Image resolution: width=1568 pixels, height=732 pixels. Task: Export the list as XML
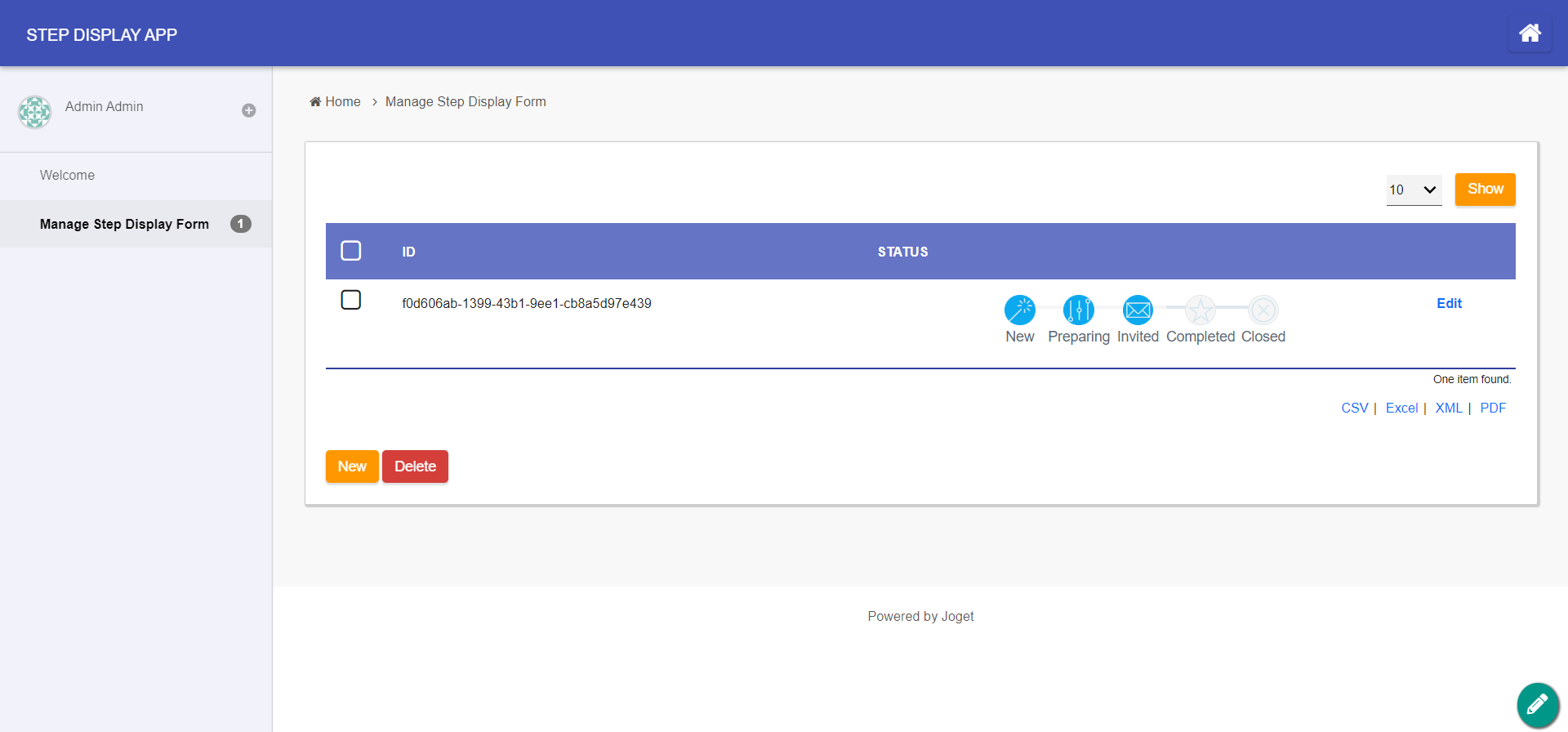pyautogui.click(x=1449, y=408)
